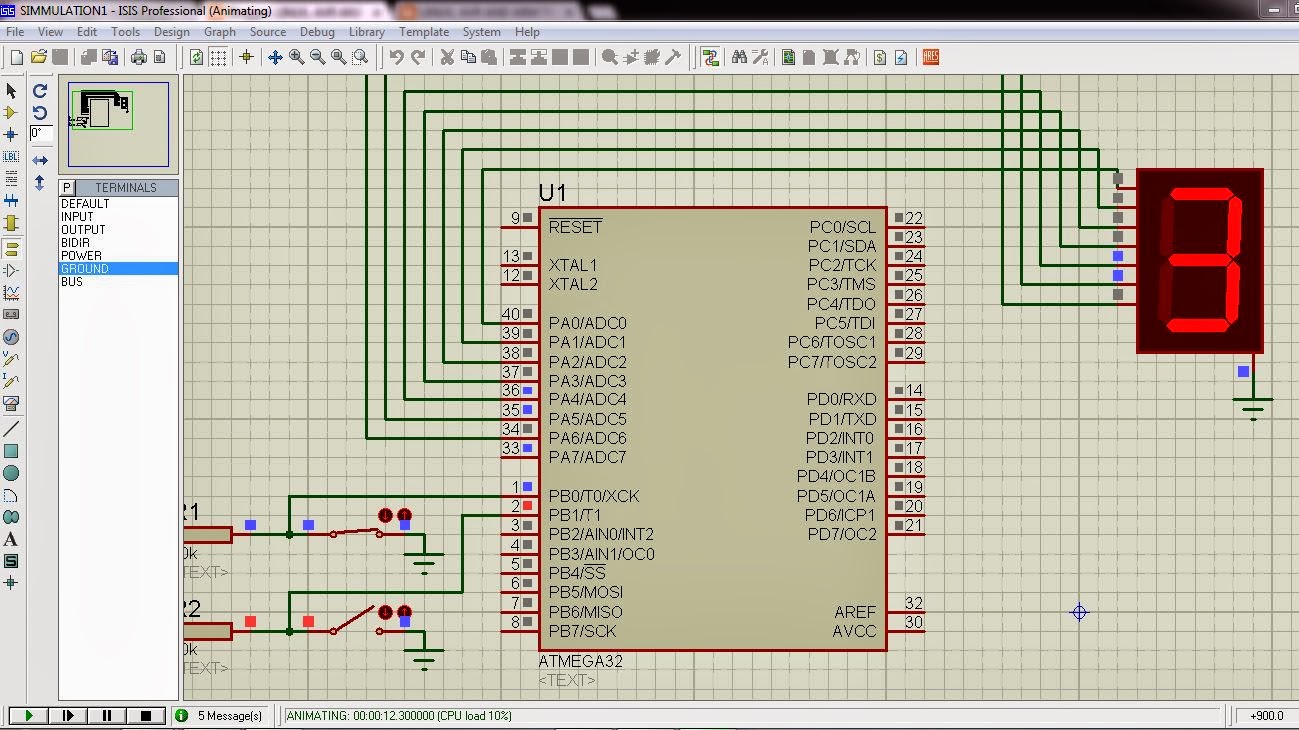Copy selection to clipboard icon
The image size is (1299, 730).
(x=468, y=57)
